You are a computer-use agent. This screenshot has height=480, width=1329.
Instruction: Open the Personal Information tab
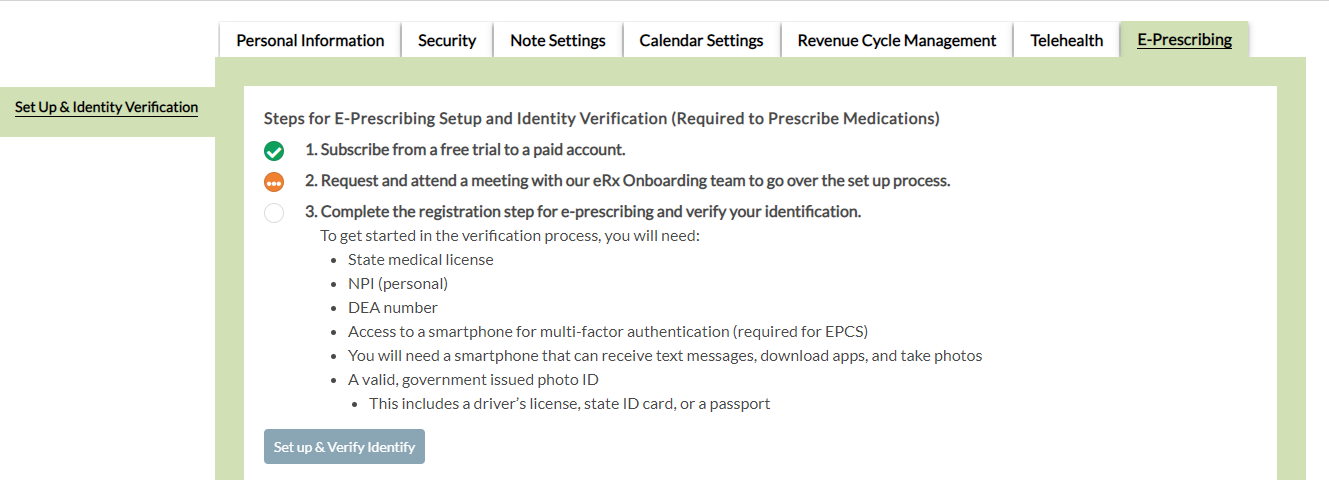(310, 41)
